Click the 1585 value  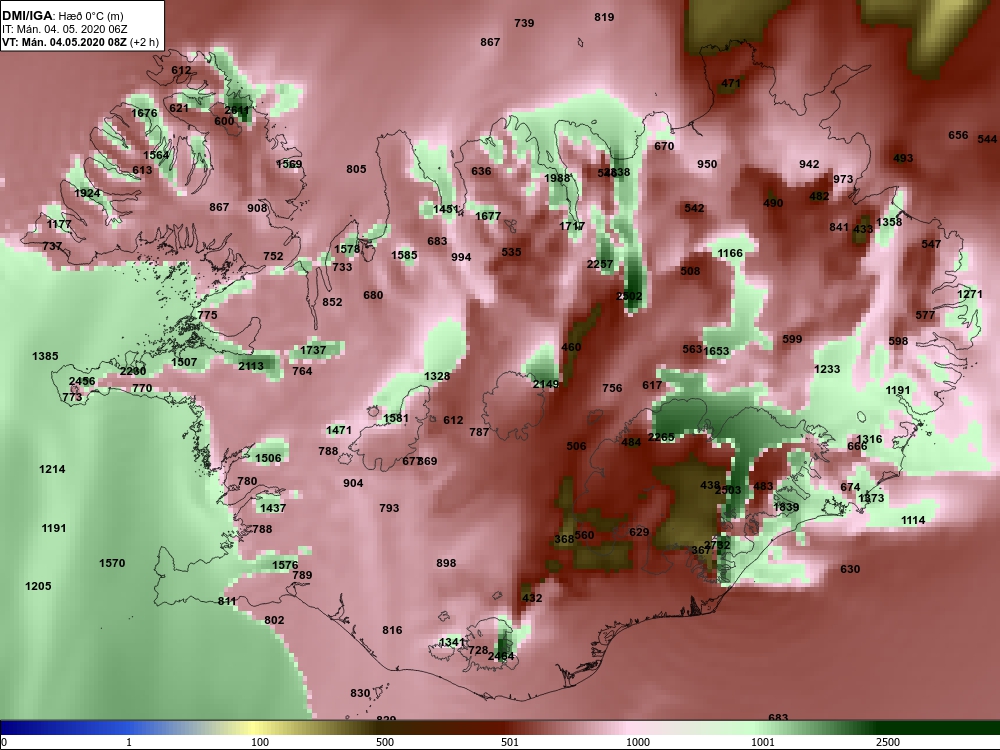(x=404, y=255)
